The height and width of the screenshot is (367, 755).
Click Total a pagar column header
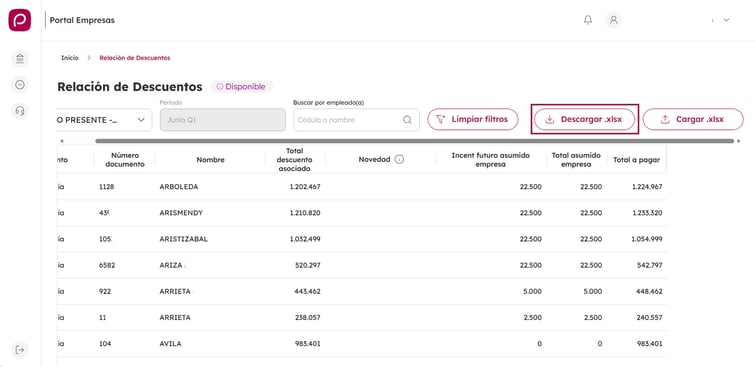[x=637, y=160]
